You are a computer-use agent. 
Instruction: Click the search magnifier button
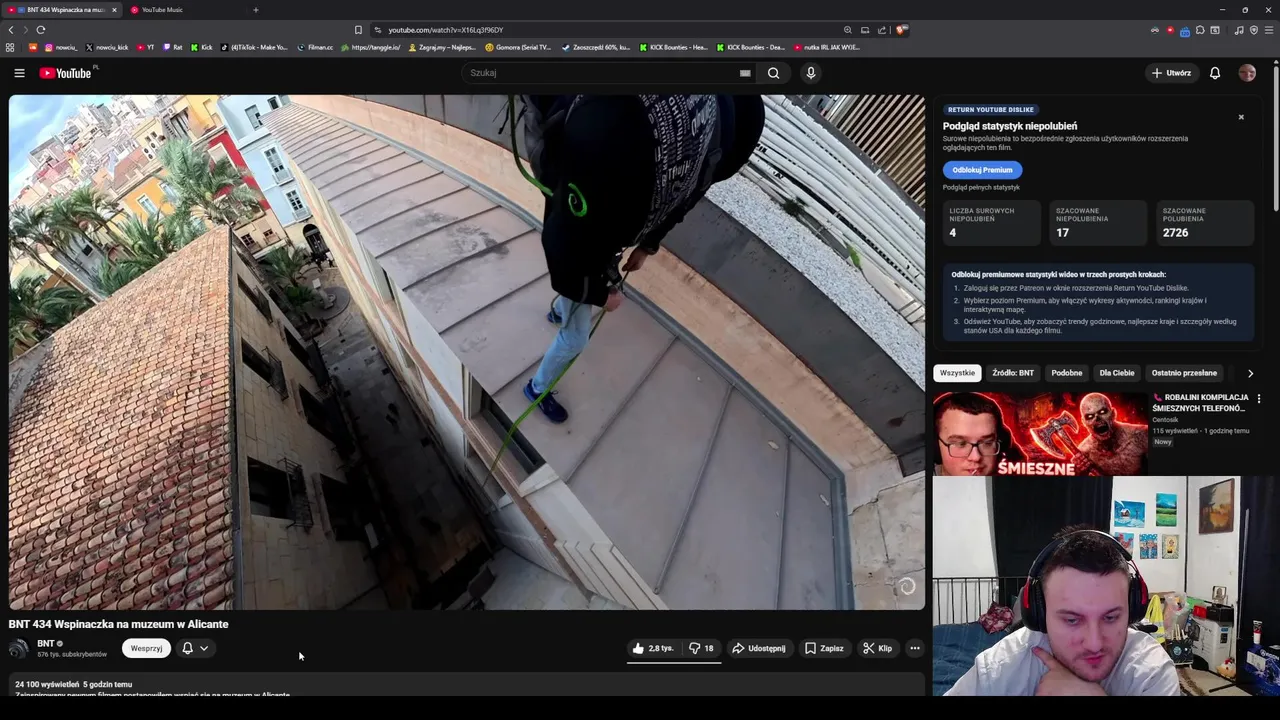pyautogui.click(x=773, y=73)
